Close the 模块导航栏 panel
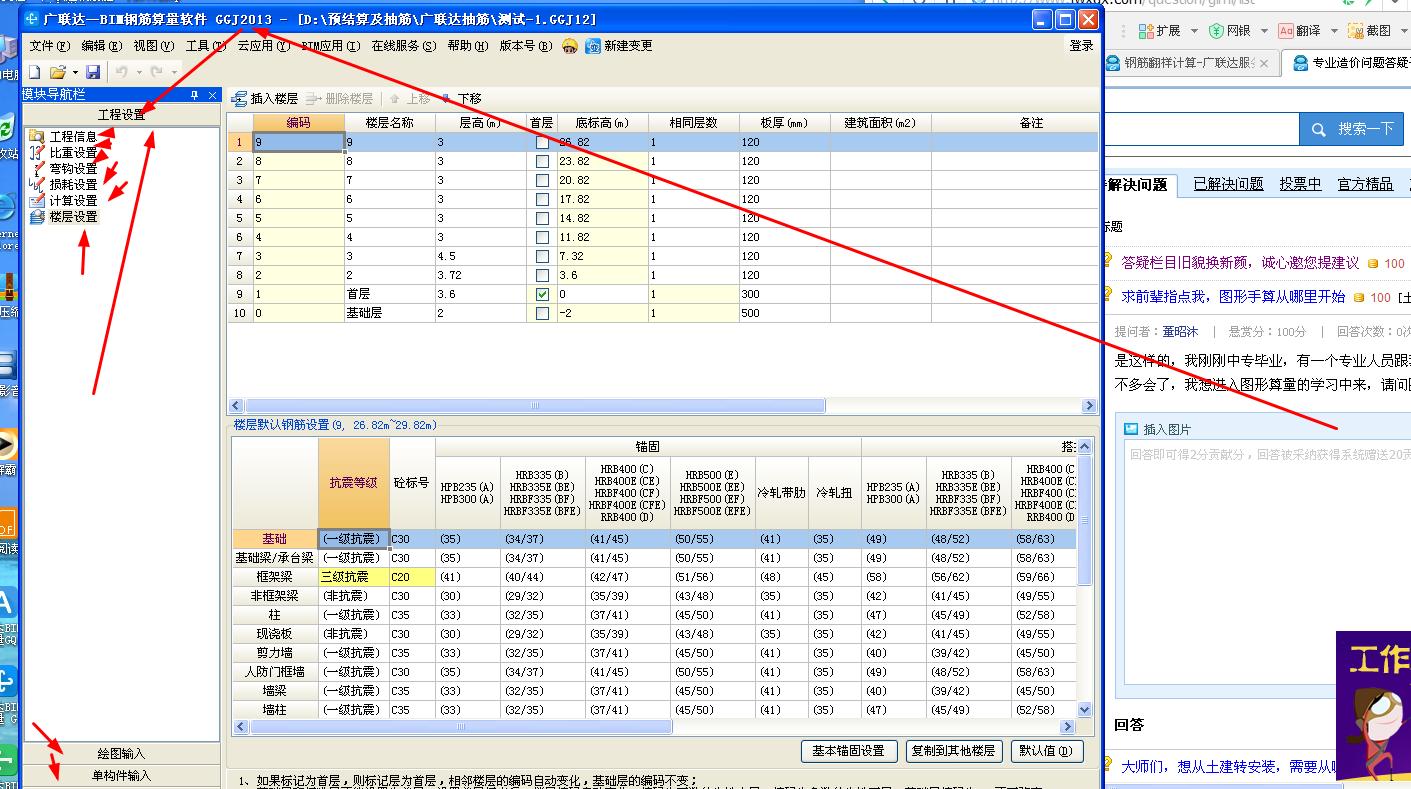This screenshot has height=789, width=1411. tap(213, 95)
